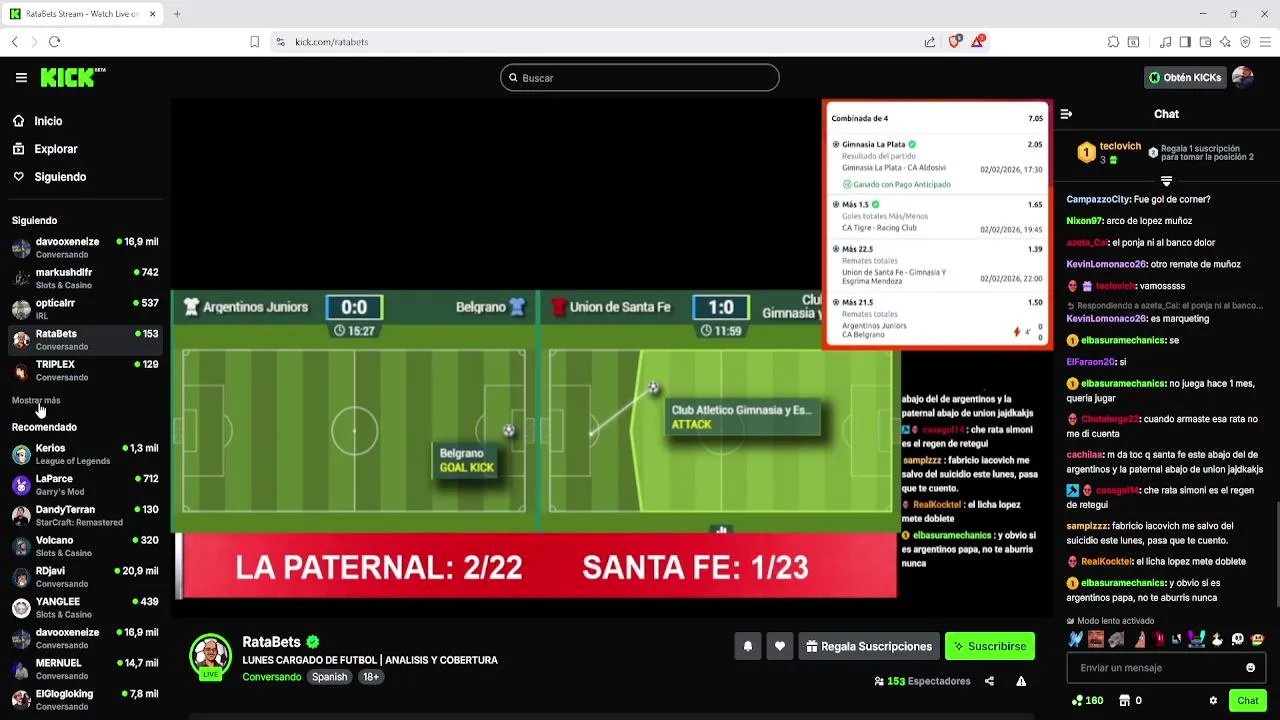
Task: Open recommended channel Kerios
Action: [85, 454]
